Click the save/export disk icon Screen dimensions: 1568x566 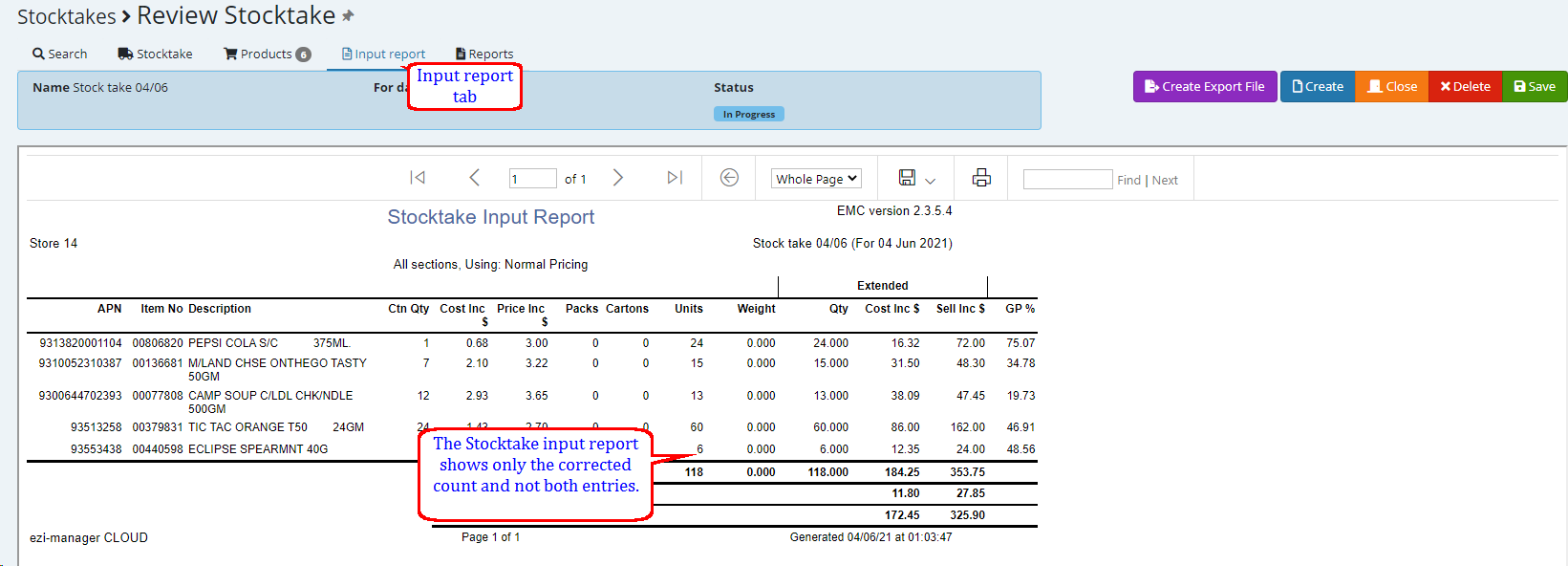907,178
